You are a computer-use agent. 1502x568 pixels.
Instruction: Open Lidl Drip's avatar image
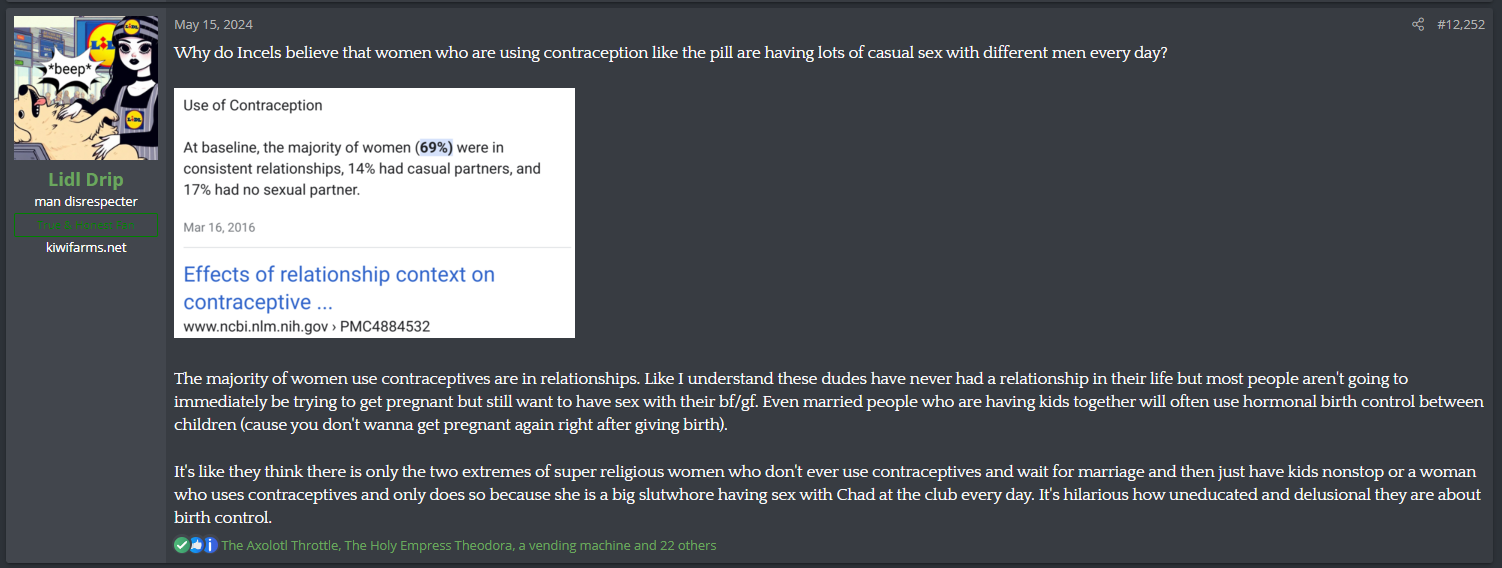click(x=86, y=88)
